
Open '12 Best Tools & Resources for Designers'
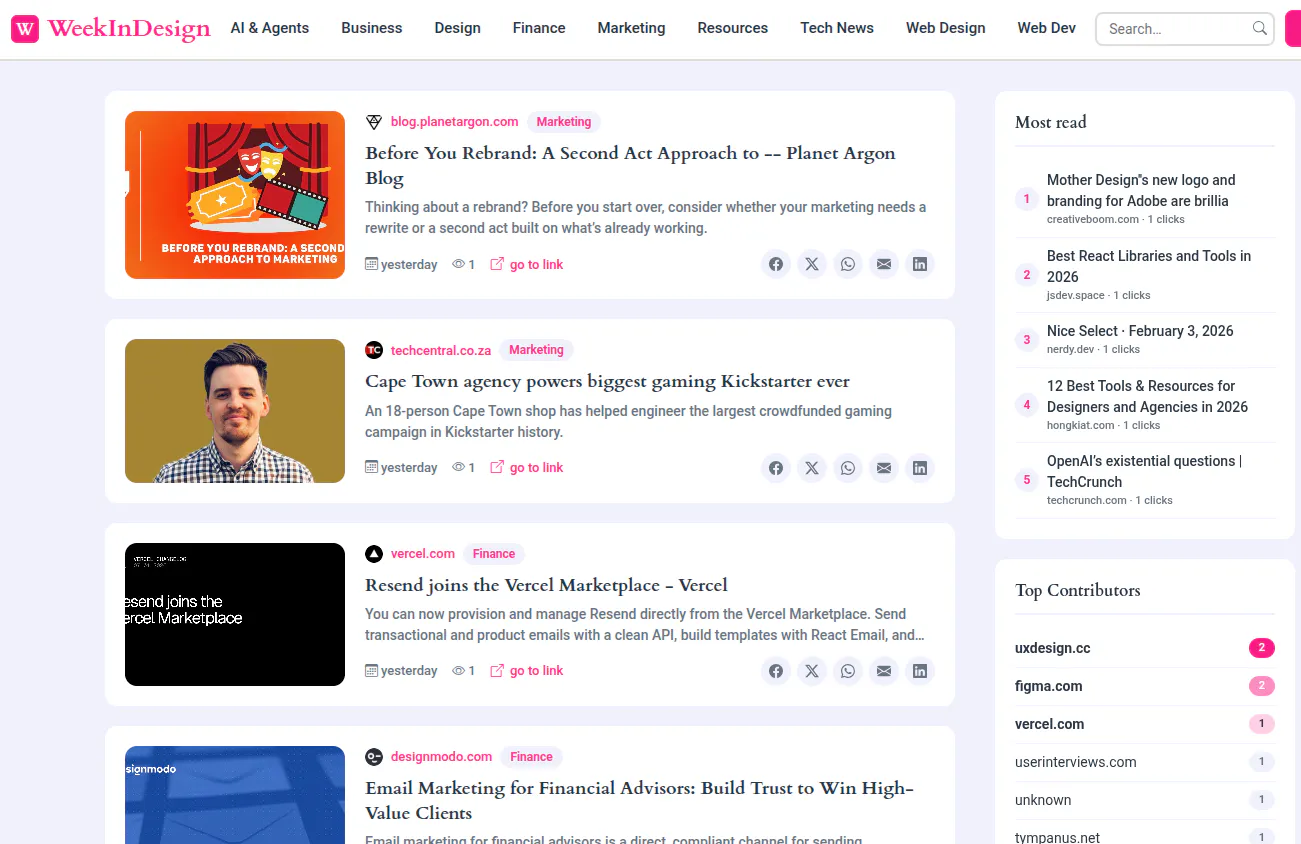(1147, 396)
